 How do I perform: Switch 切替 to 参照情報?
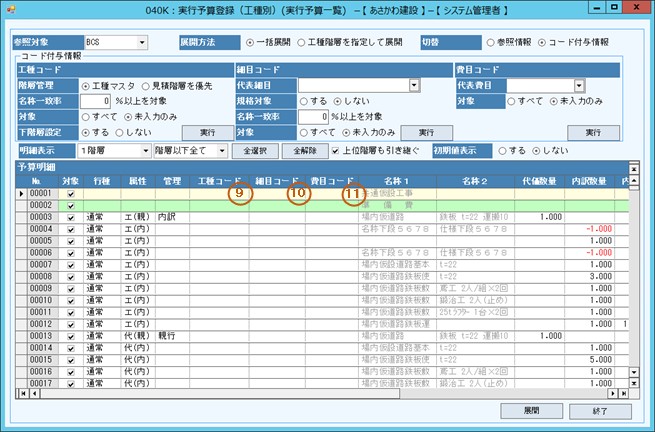tap(490, 44)
